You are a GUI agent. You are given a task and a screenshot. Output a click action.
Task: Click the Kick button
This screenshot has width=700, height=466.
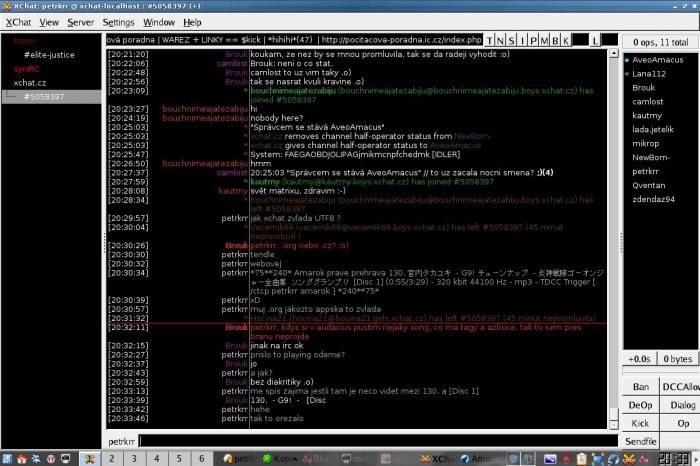pos(641,424)
